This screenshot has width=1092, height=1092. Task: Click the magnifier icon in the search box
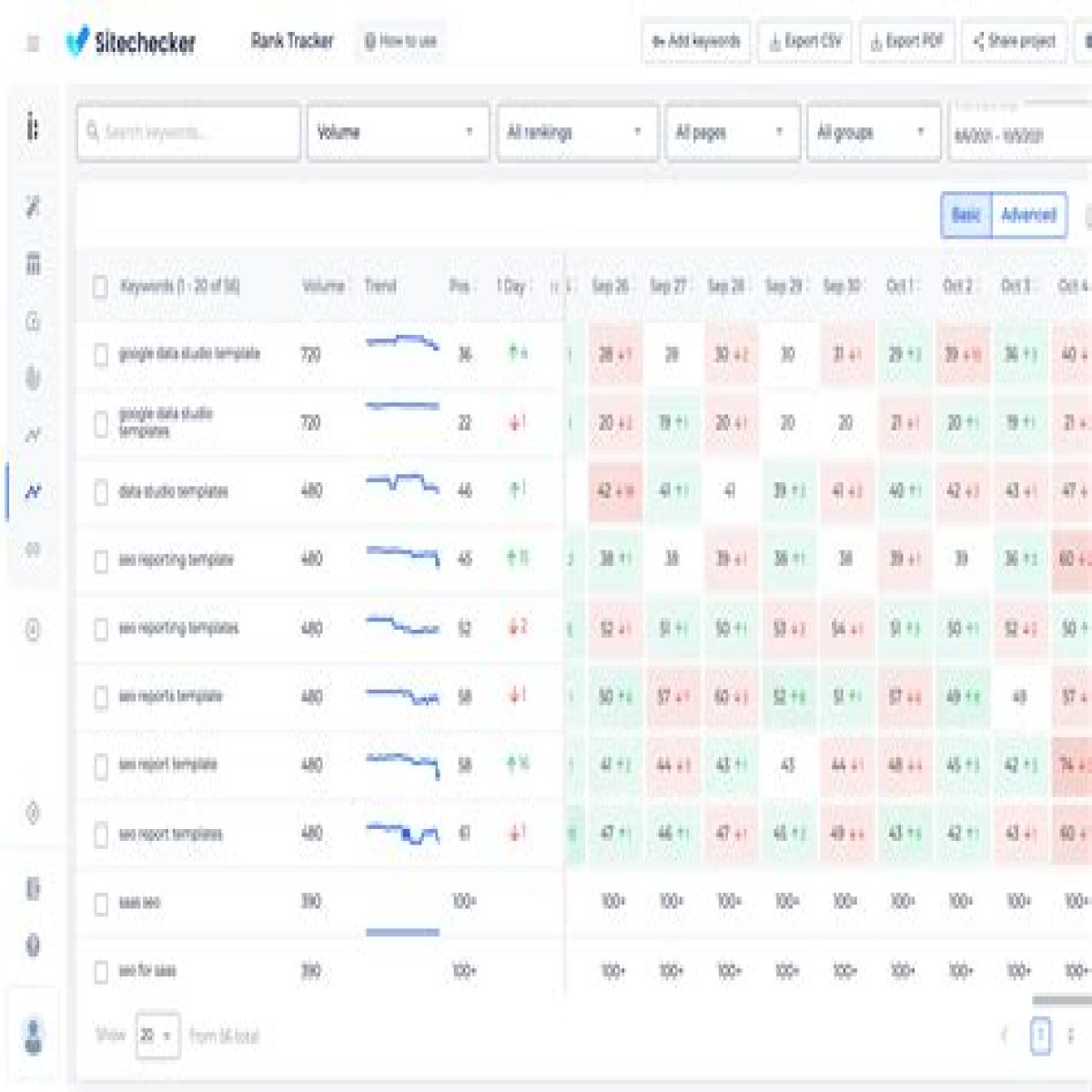(93, 133)
